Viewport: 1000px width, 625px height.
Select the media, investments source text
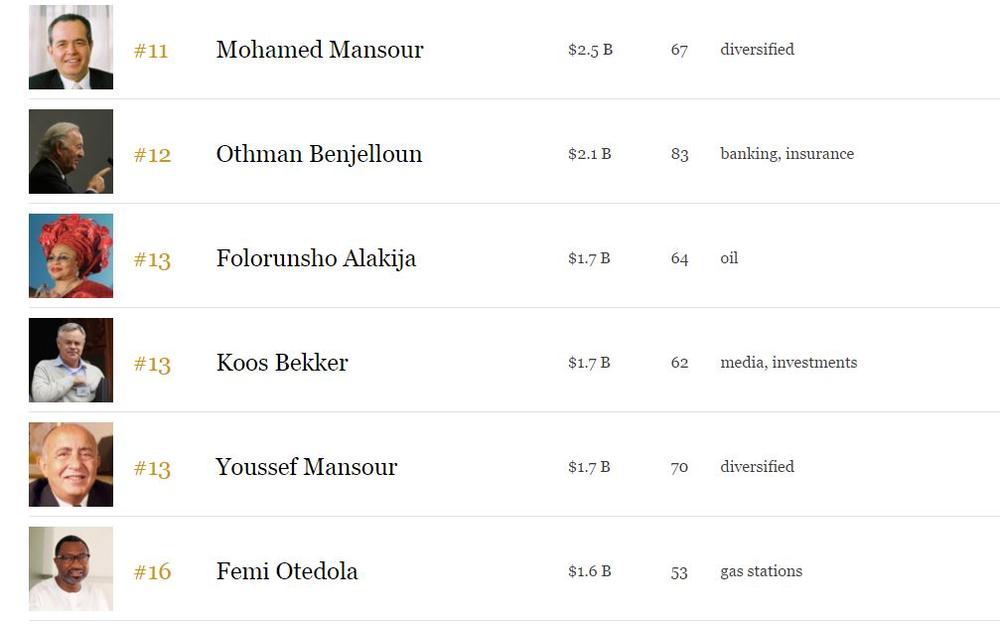(x=789, y=362)
